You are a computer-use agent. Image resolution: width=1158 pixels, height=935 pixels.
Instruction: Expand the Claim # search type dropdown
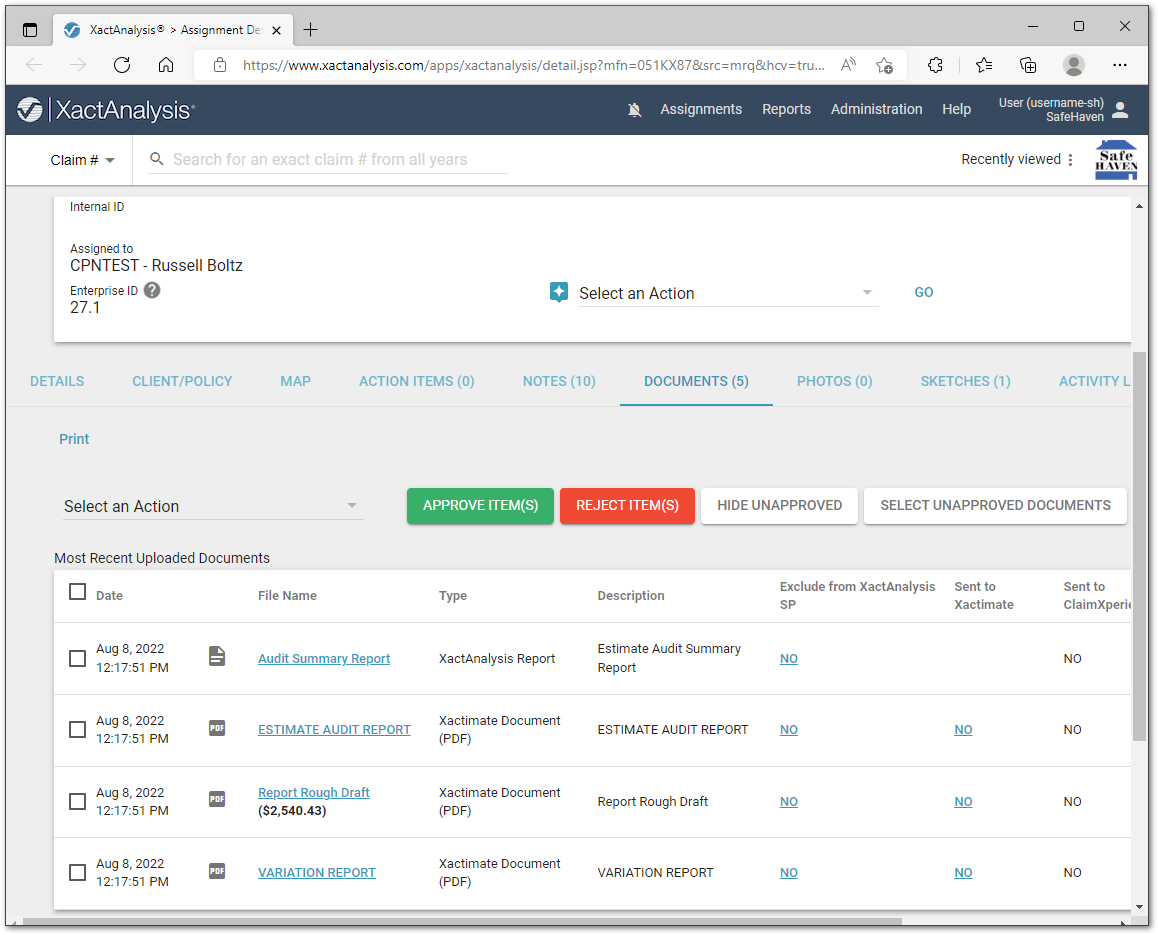click(x=83, y=160)
